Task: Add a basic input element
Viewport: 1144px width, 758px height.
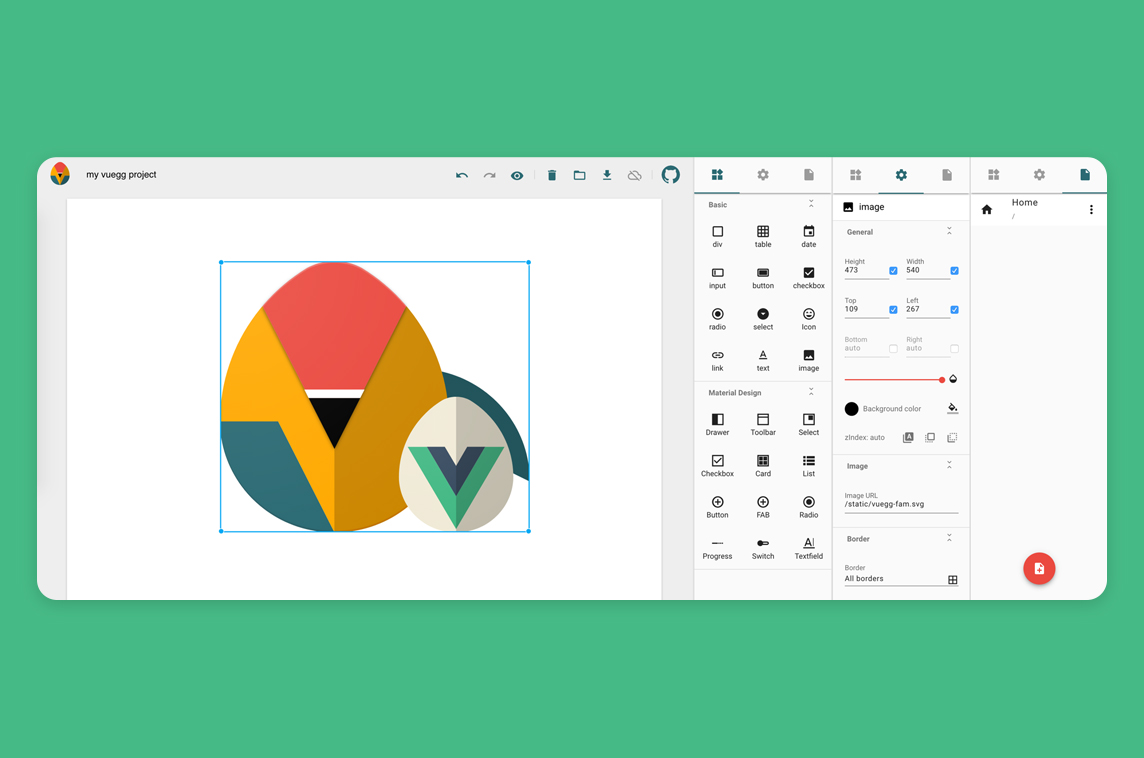Action: point(717,278)
